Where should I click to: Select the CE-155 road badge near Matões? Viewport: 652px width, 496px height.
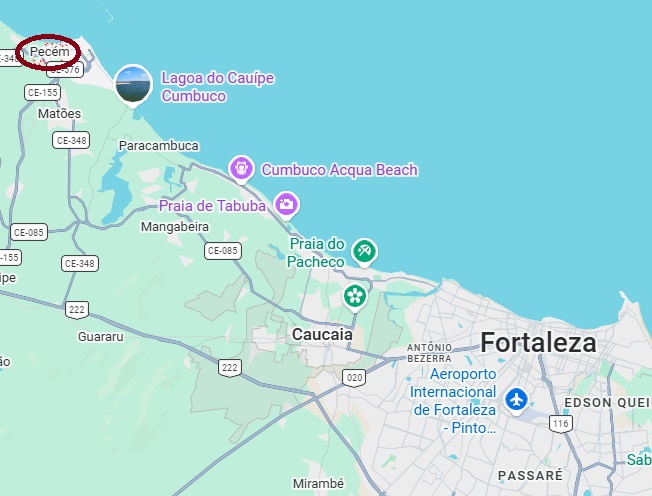(42, 92)
